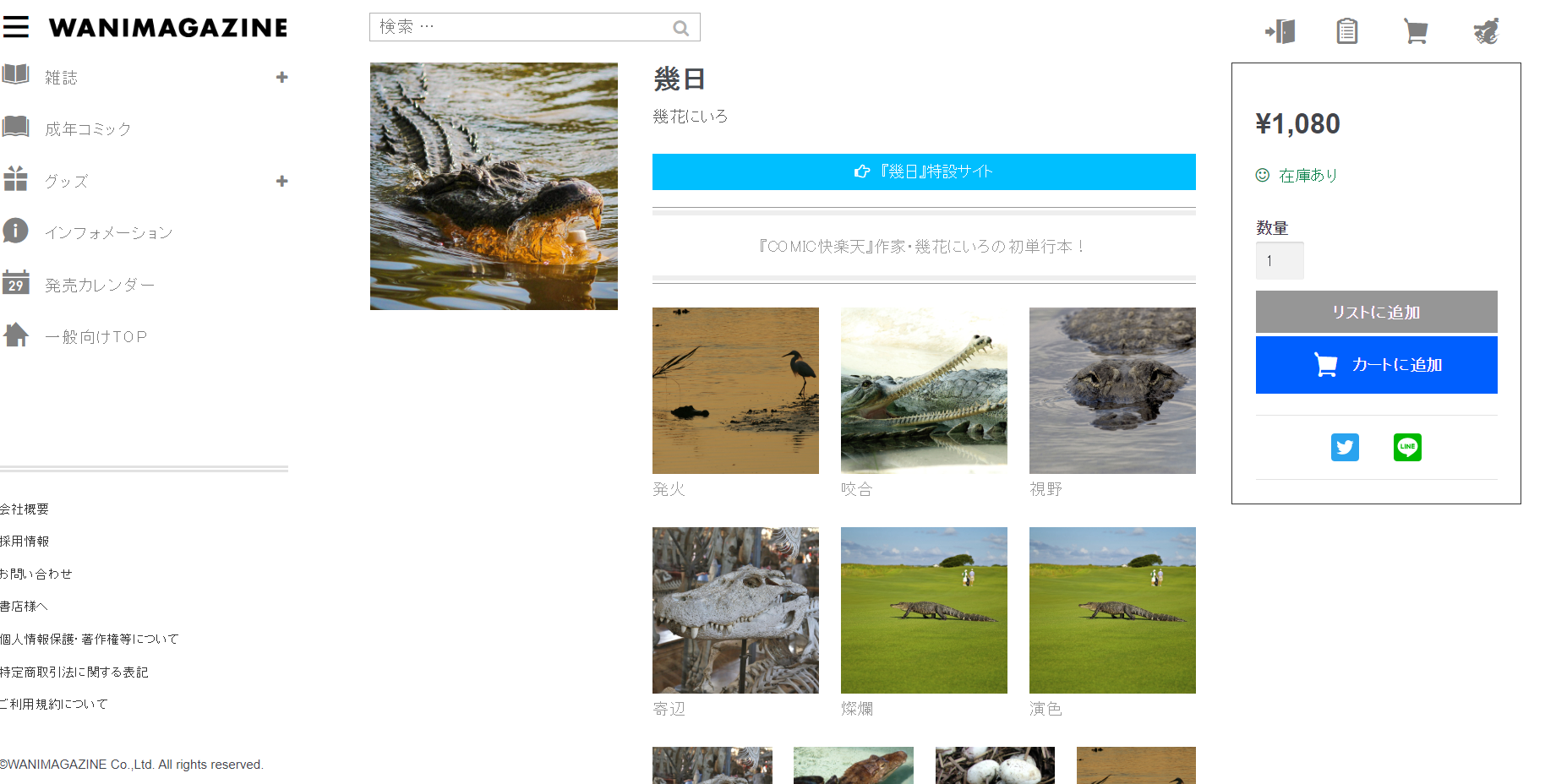Expand the グッズ plus sign
Screen dimensions: 1556x784
(282, 181)
